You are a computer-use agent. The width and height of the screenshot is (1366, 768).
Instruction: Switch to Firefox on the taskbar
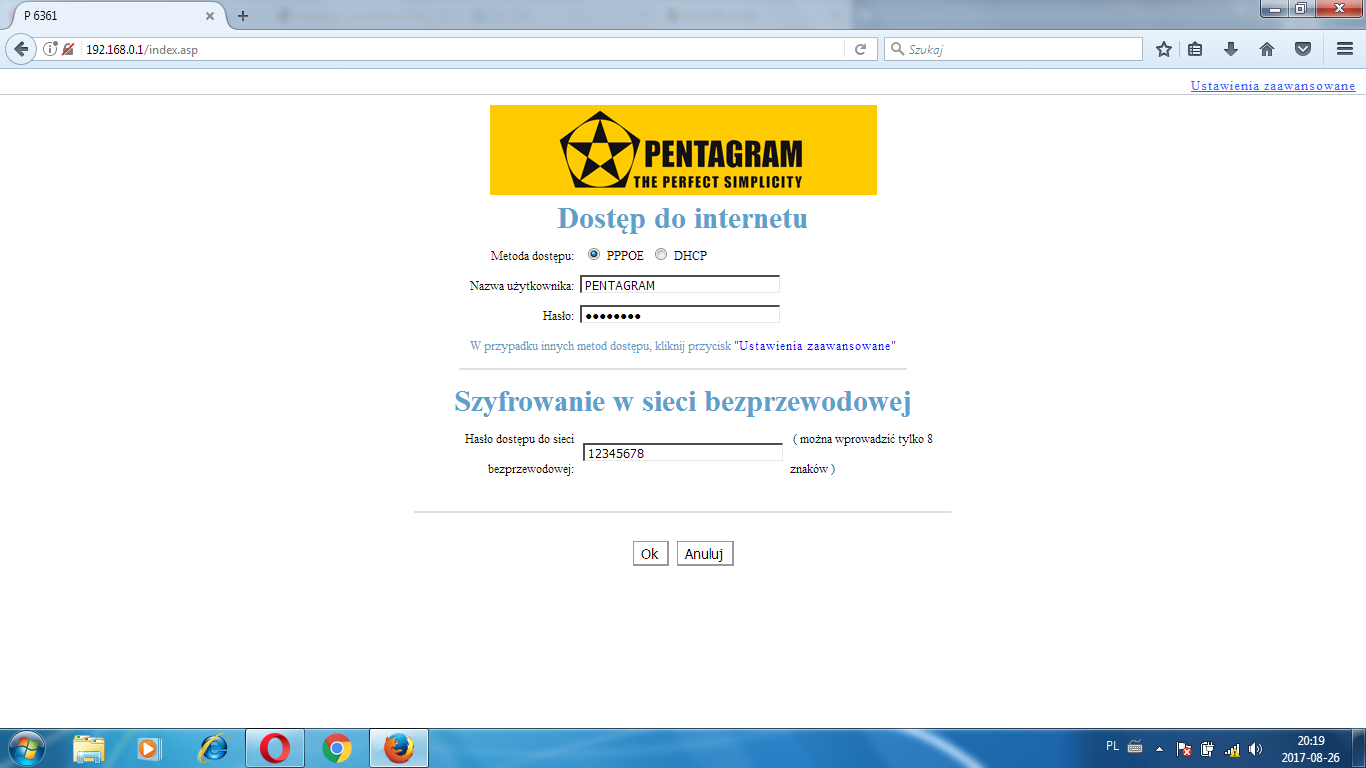pos(399,748)
